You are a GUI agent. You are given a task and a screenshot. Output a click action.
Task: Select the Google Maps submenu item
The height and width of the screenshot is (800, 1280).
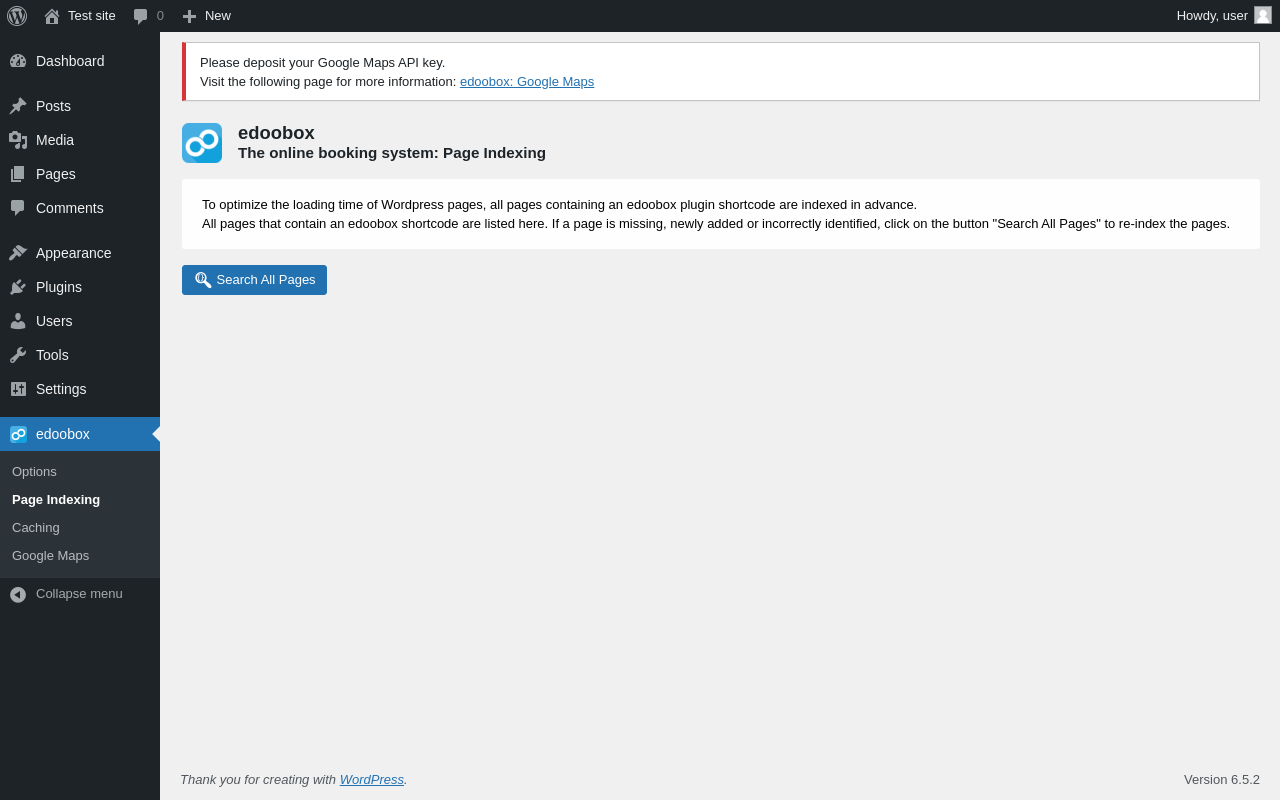pos(50,556)
